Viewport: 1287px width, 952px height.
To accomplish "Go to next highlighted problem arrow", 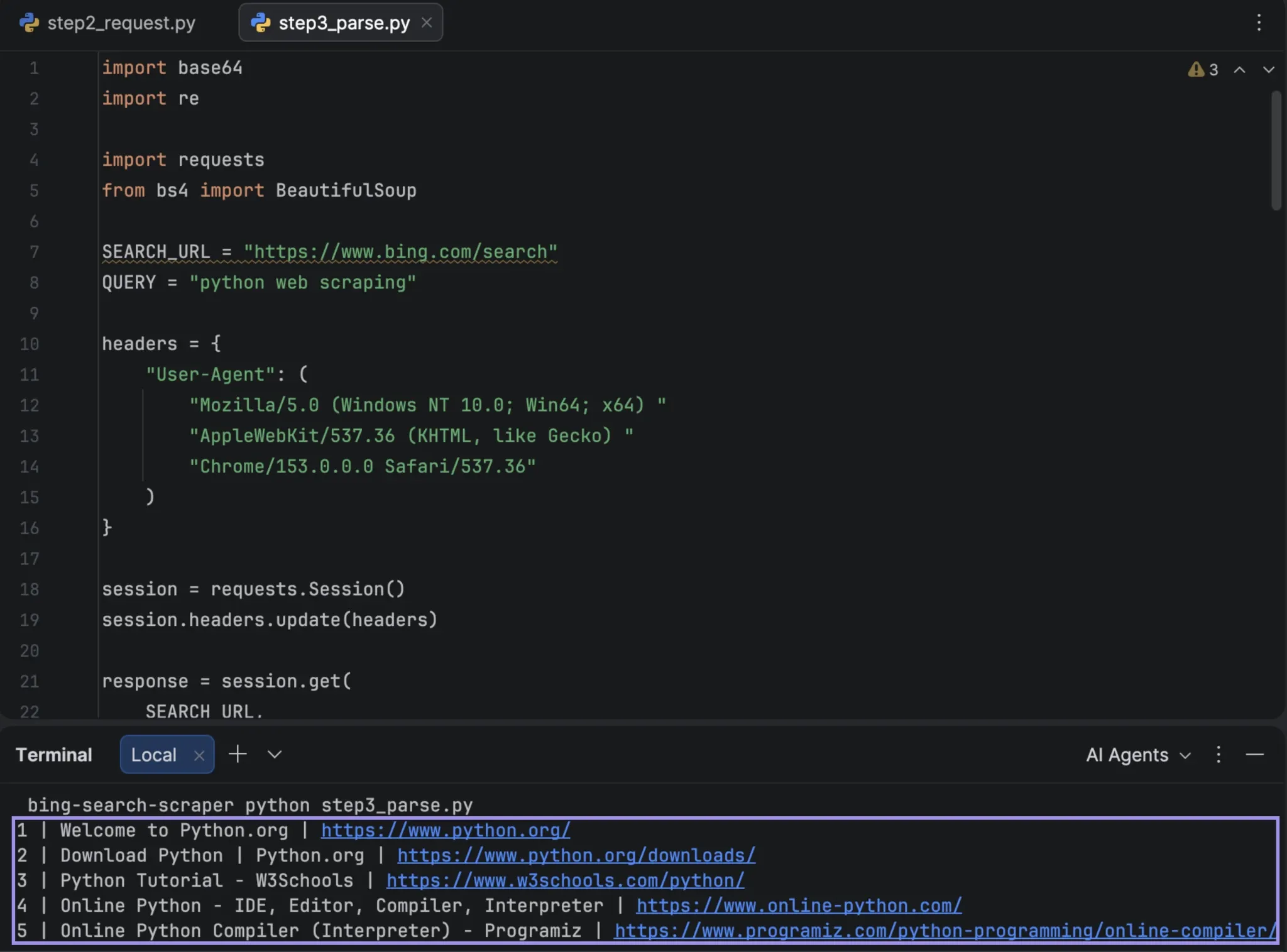I will coord(1269,69).
